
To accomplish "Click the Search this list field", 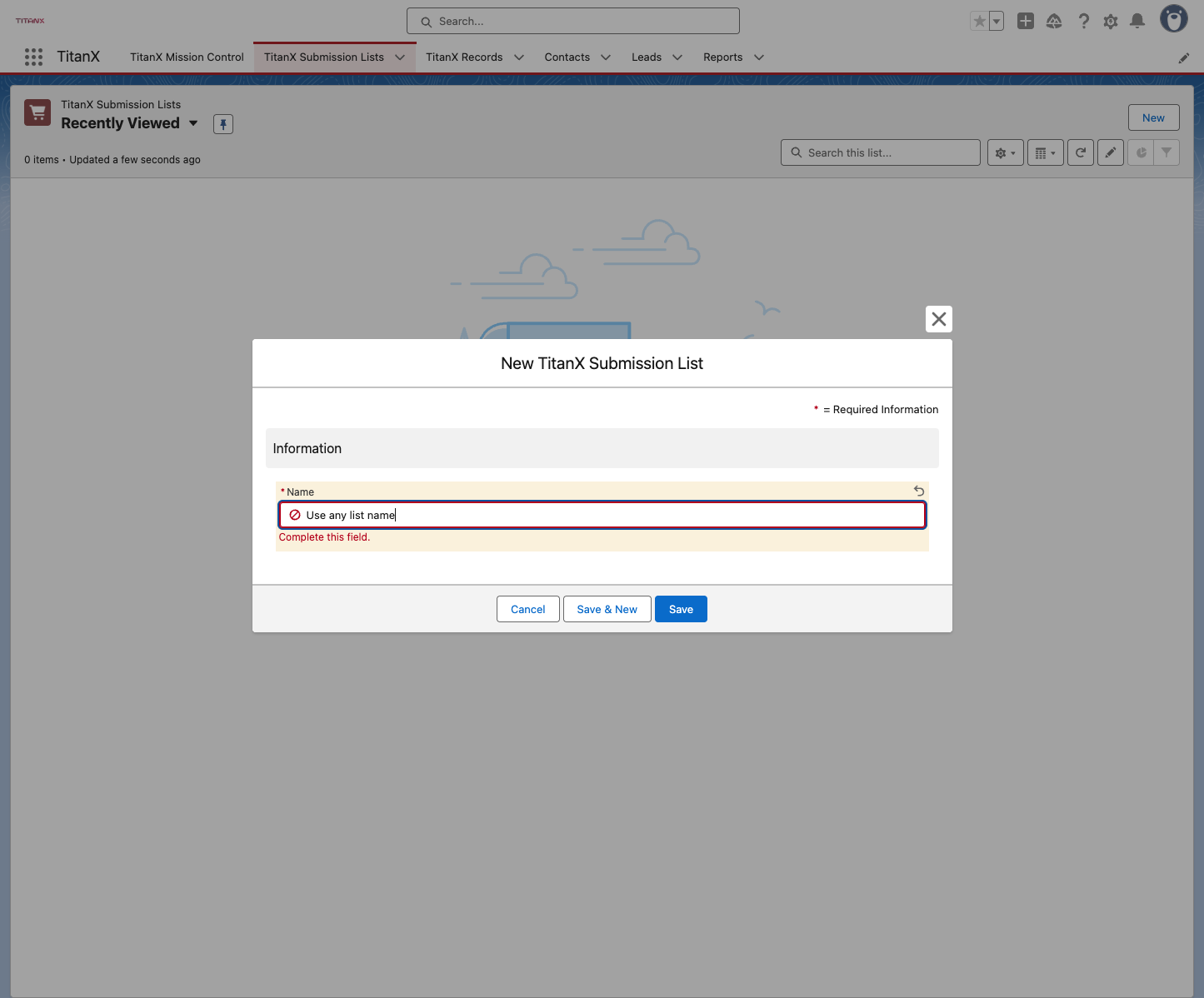I will (x=881, y=152).
